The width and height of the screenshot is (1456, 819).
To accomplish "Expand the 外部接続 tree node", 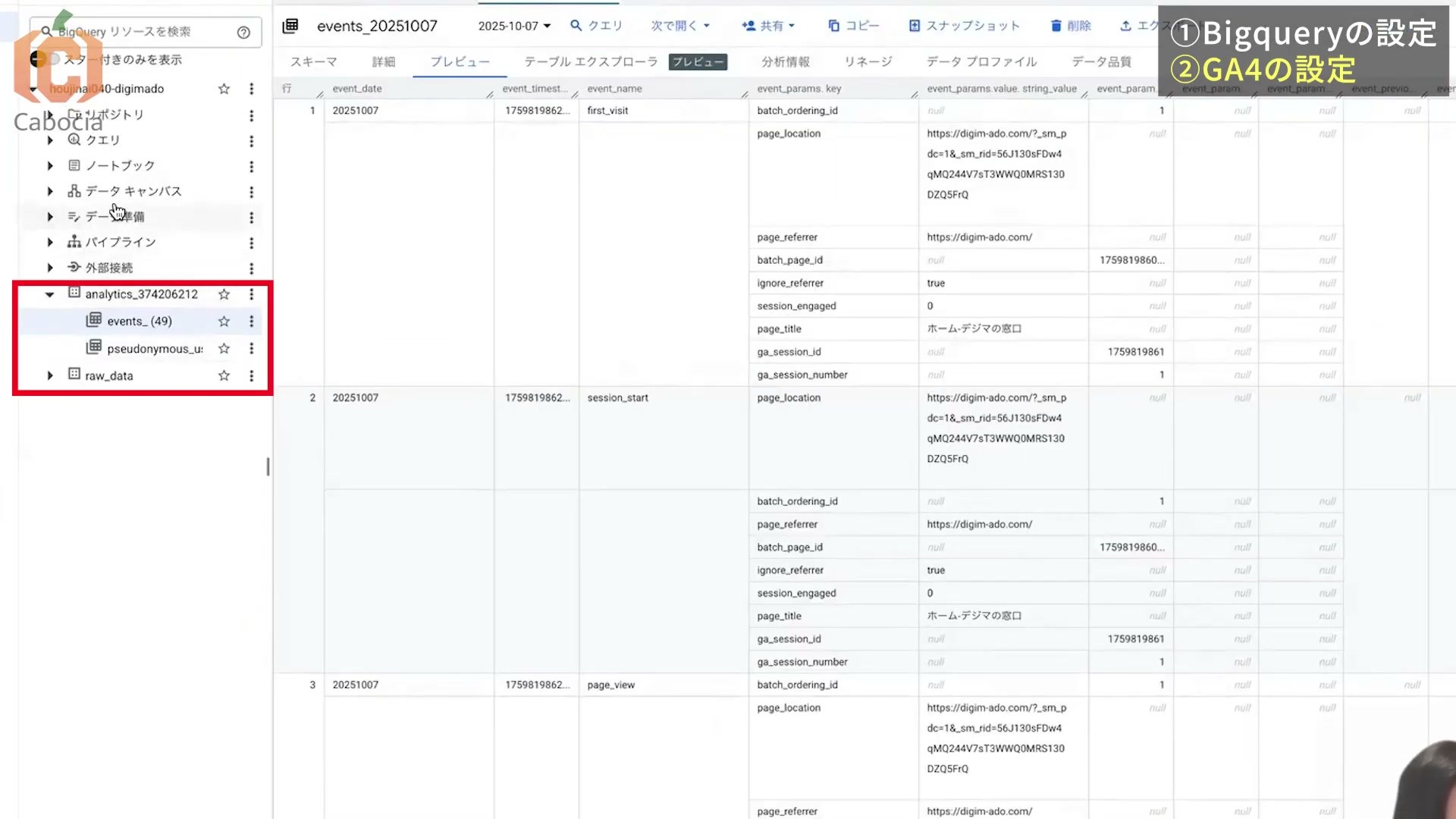I will 50,268.
